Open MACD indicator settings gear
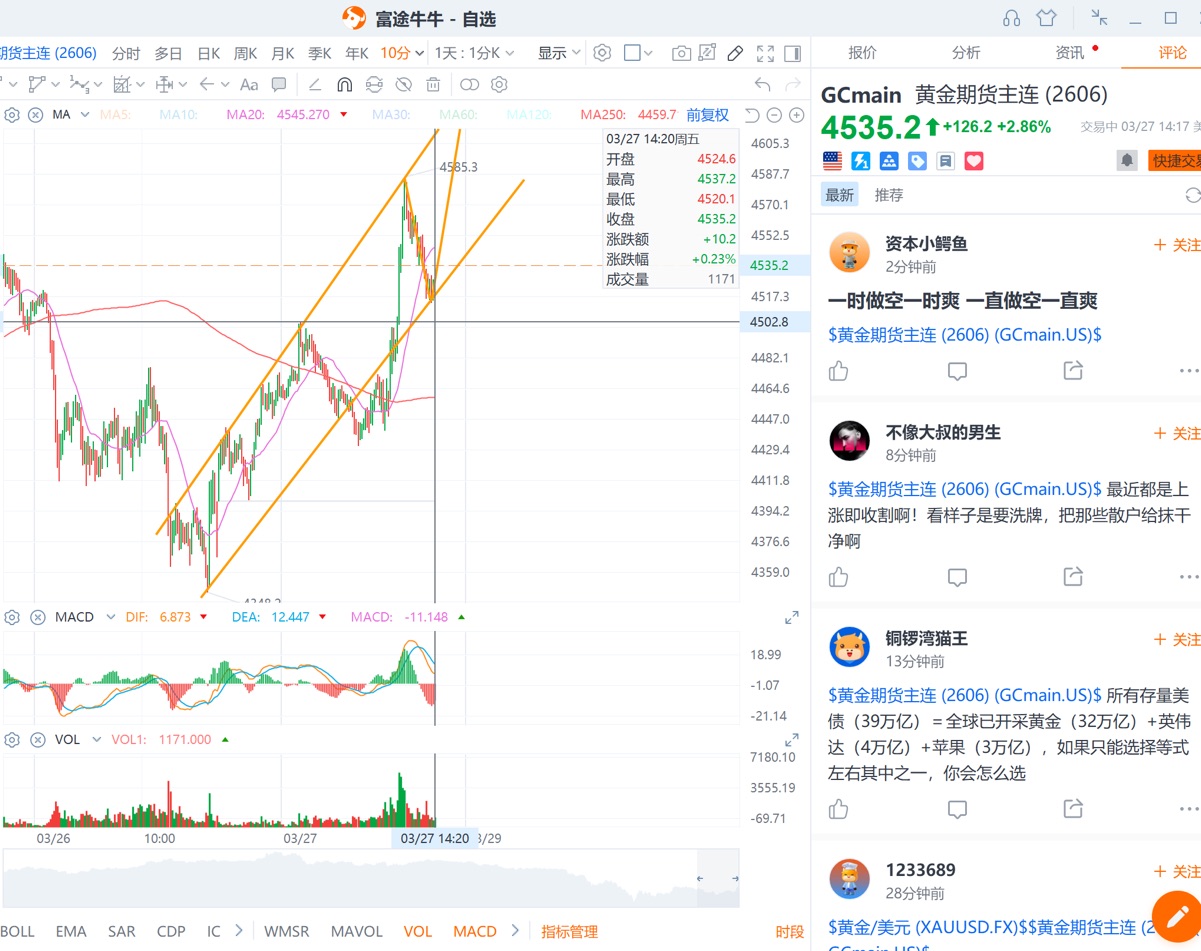This screenshot has width=1201, height=951. click(x=12, y=617)
